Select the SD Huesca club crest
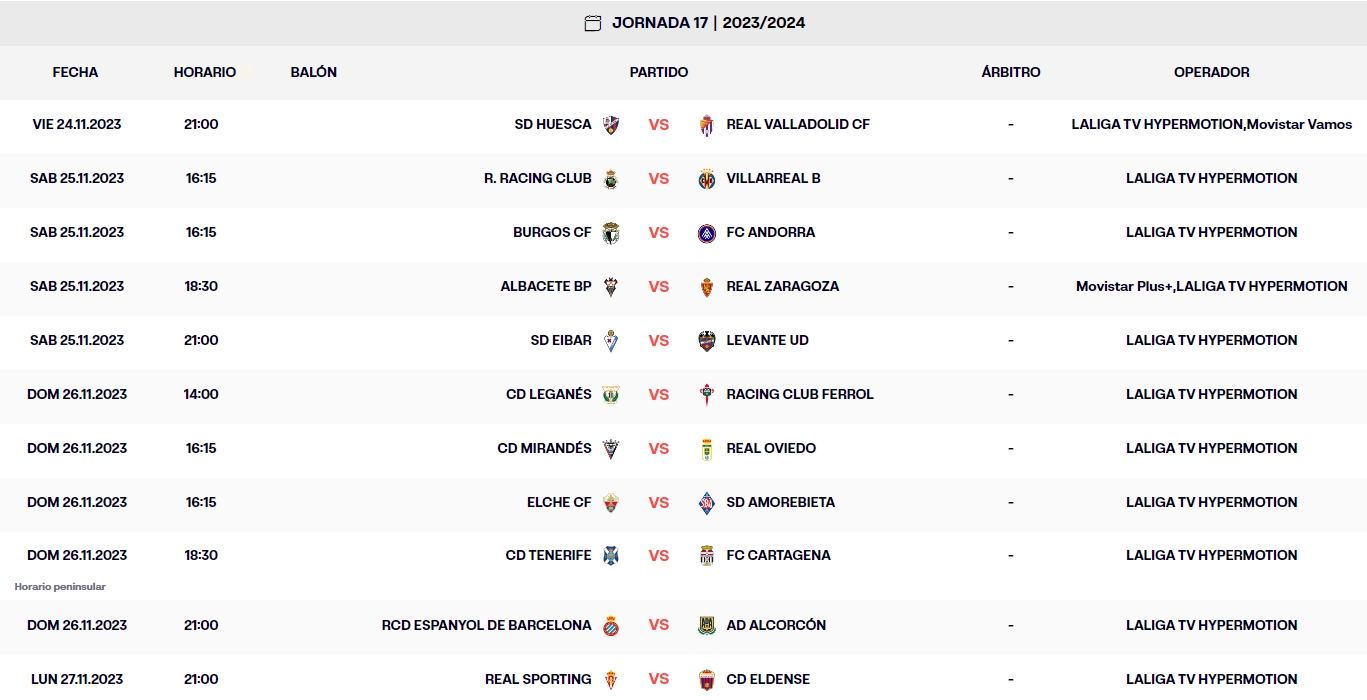Image resolution: width=1367 pixels, height=700 pixels. 612,124
